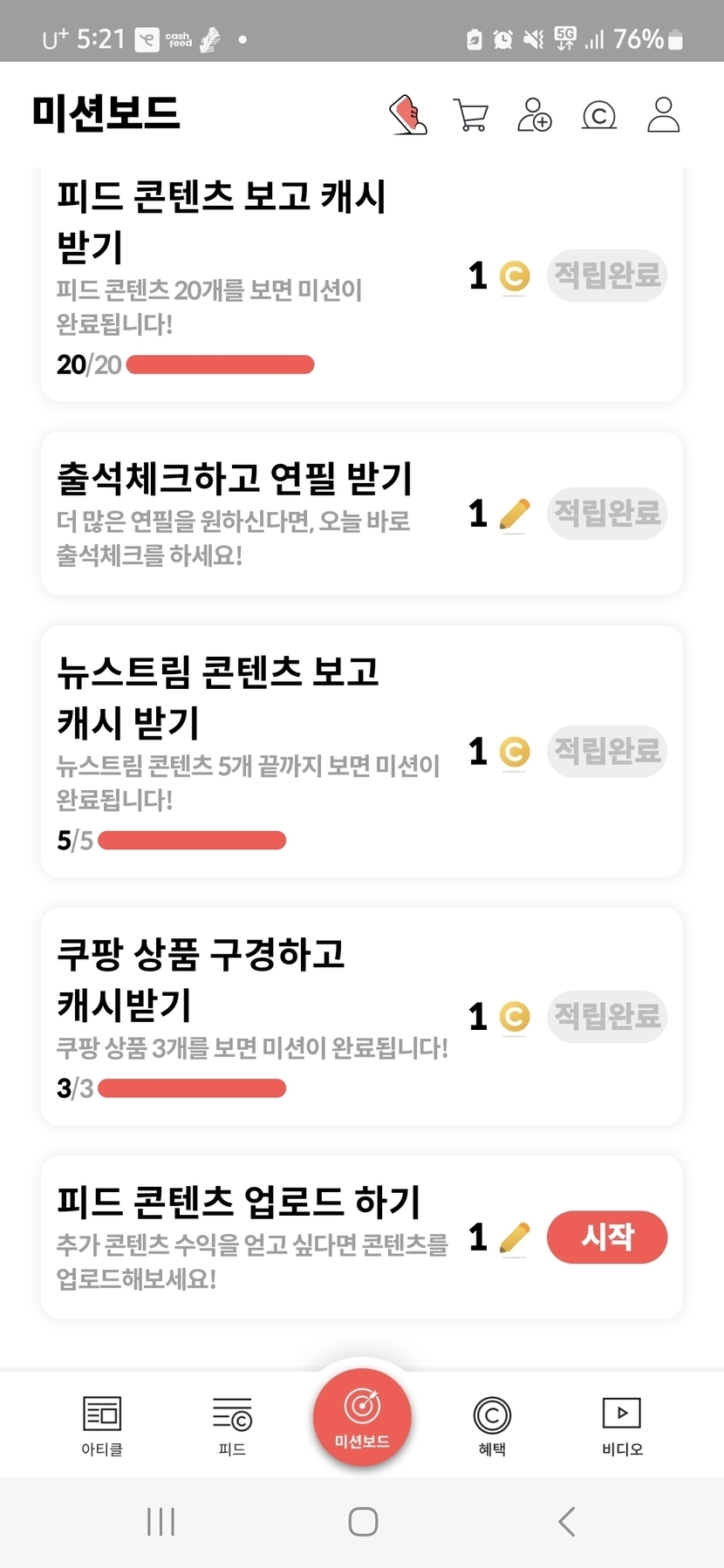This screenshot has width=724, height=1568.
Task: Tap 적립완료 on 출석체크 mission
Action: tap(607, 514)
